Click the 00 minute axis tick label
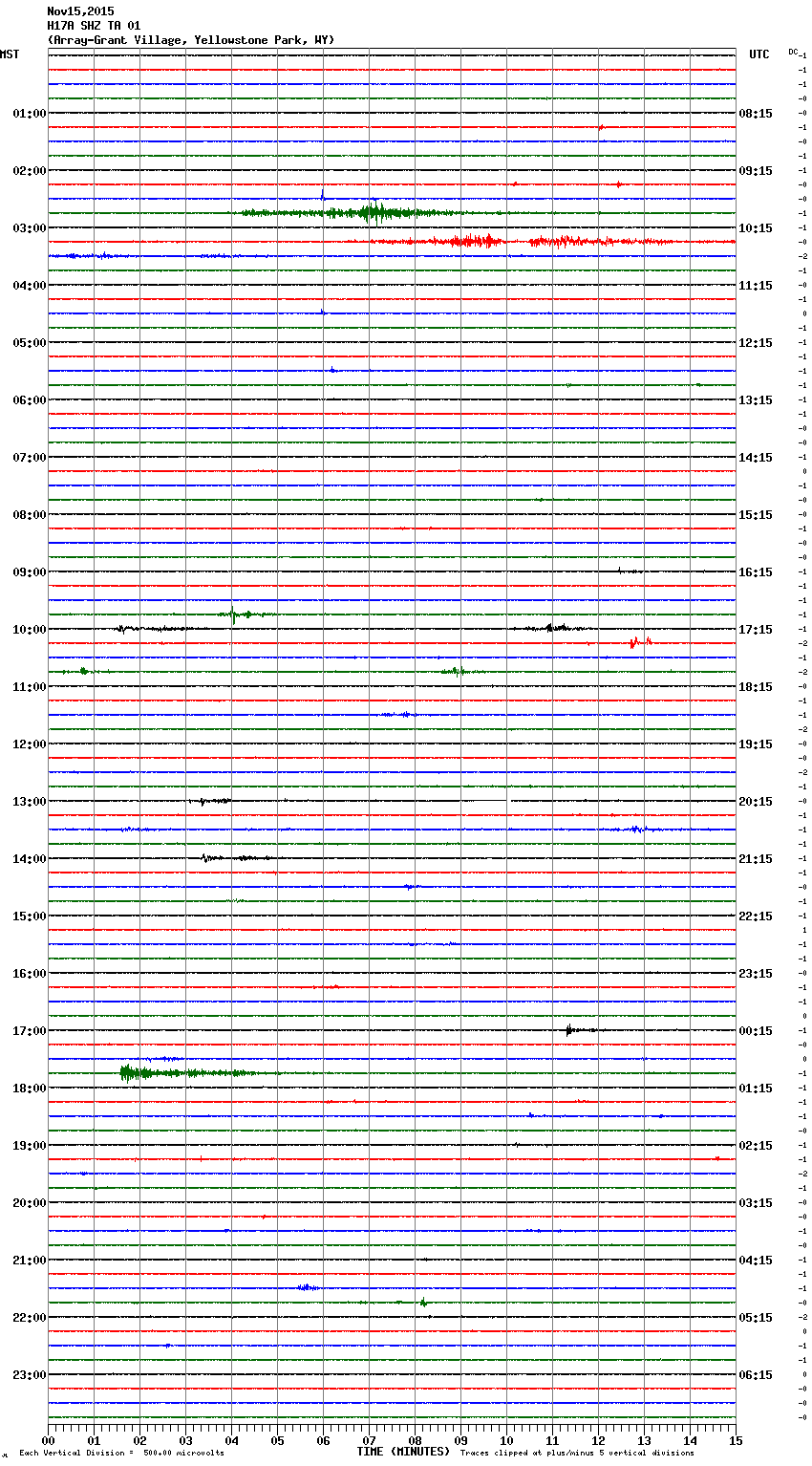This screenshot has width=812, height=1466. pos(48,1440)
